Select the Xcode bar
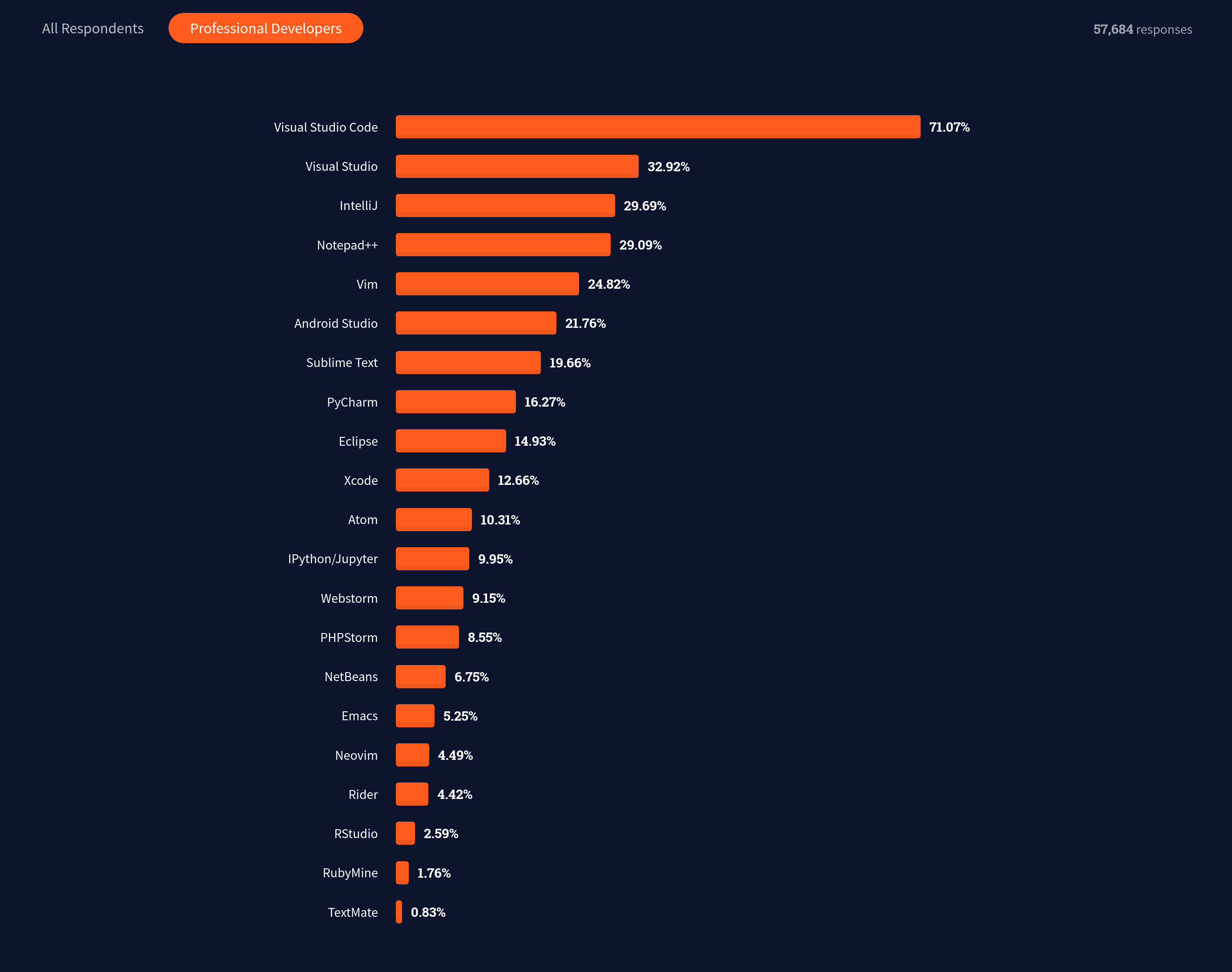1232x972 pixels. click(442, 480)
